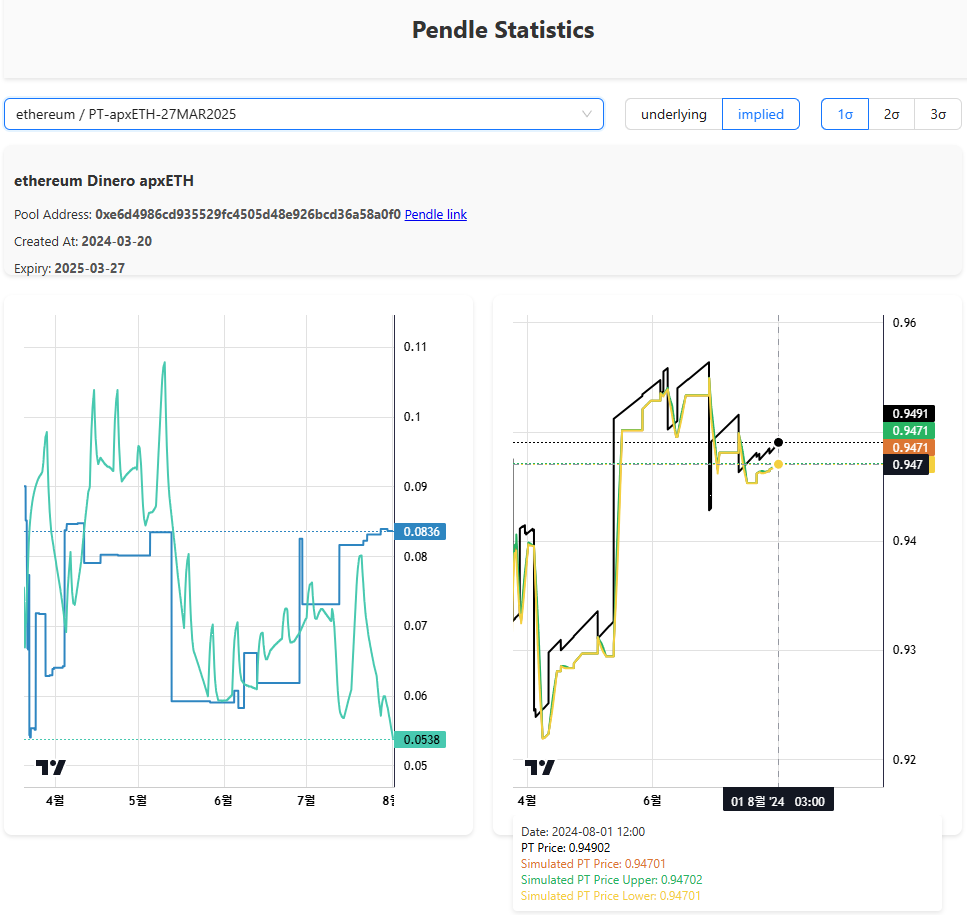Open the pool selector dropdown
This screenshot has height=915, width=967.
[x=303, y=114]
